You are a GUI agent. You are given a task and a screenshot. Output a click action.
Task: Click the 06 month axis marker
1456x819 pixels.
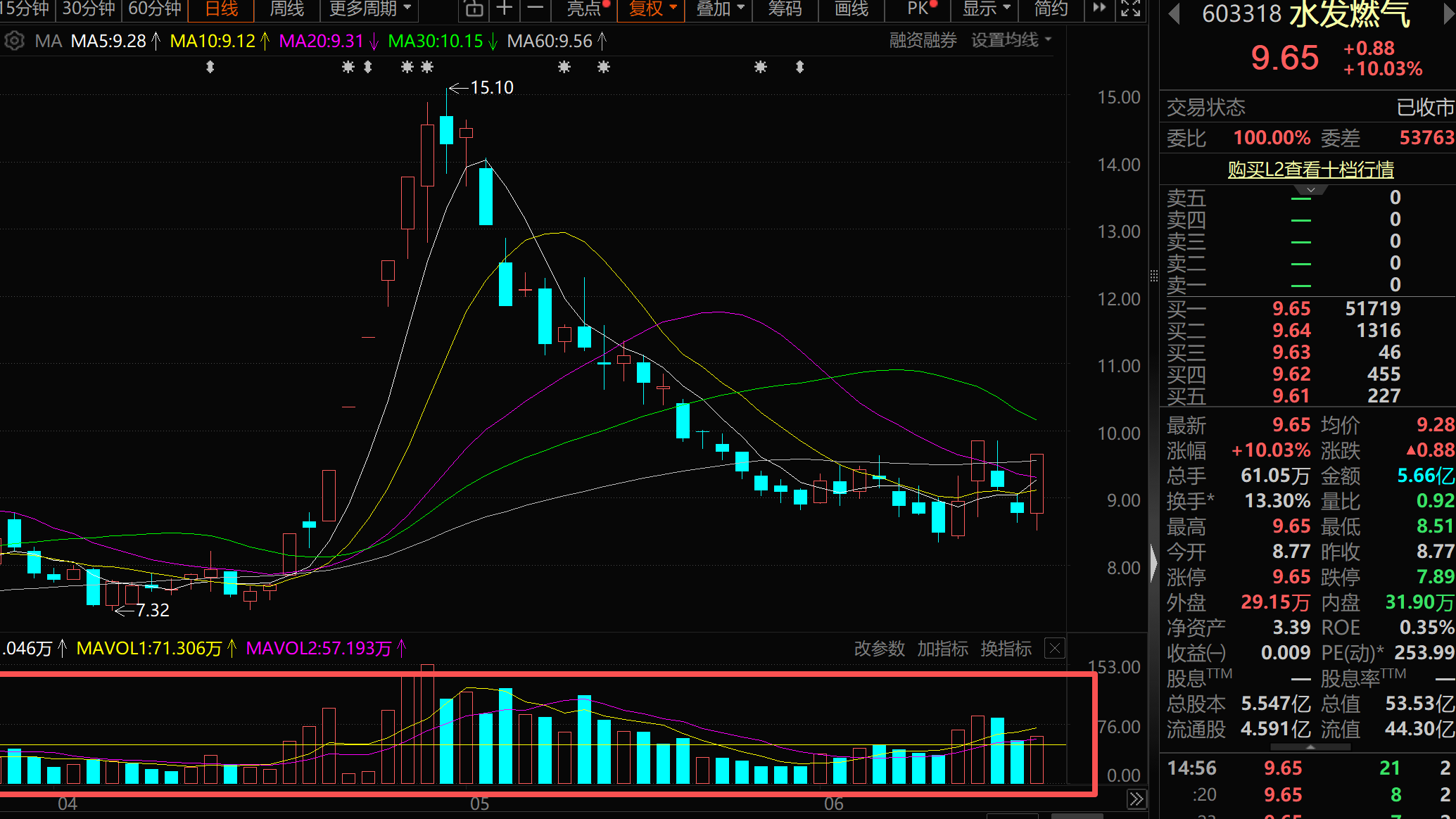[833, 804]
